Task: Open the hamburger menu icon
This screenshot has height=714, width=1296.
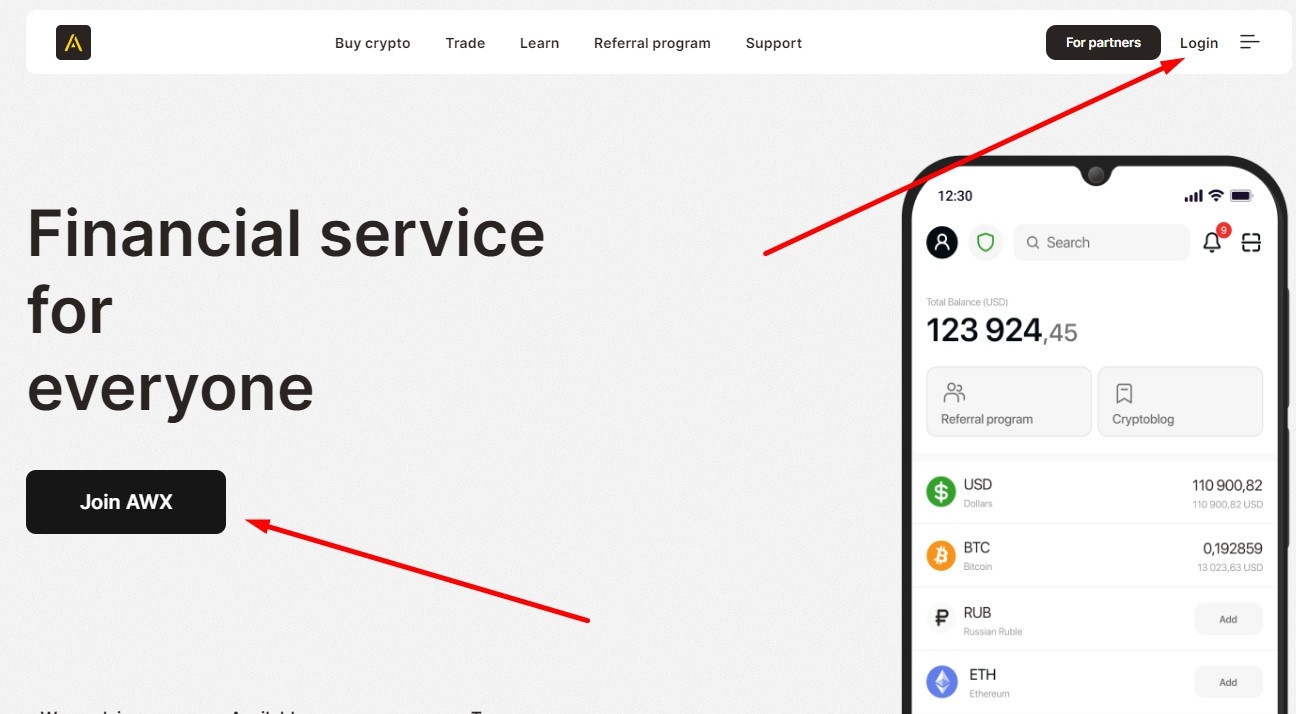Action: coord(1249,42)
